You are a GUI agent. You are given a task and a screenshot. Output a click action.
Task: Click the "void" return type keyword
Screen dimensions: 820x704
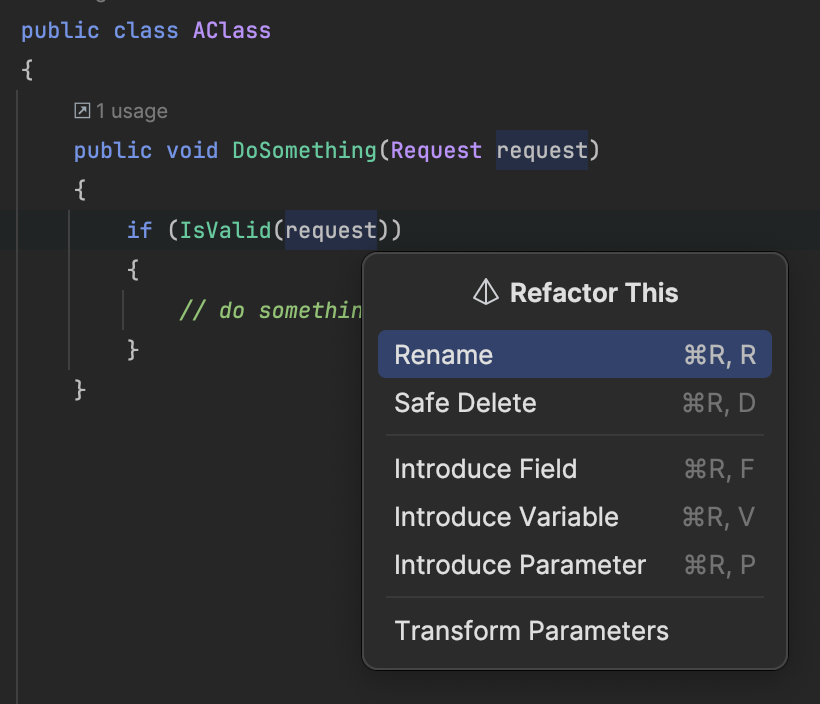[192, 151]
